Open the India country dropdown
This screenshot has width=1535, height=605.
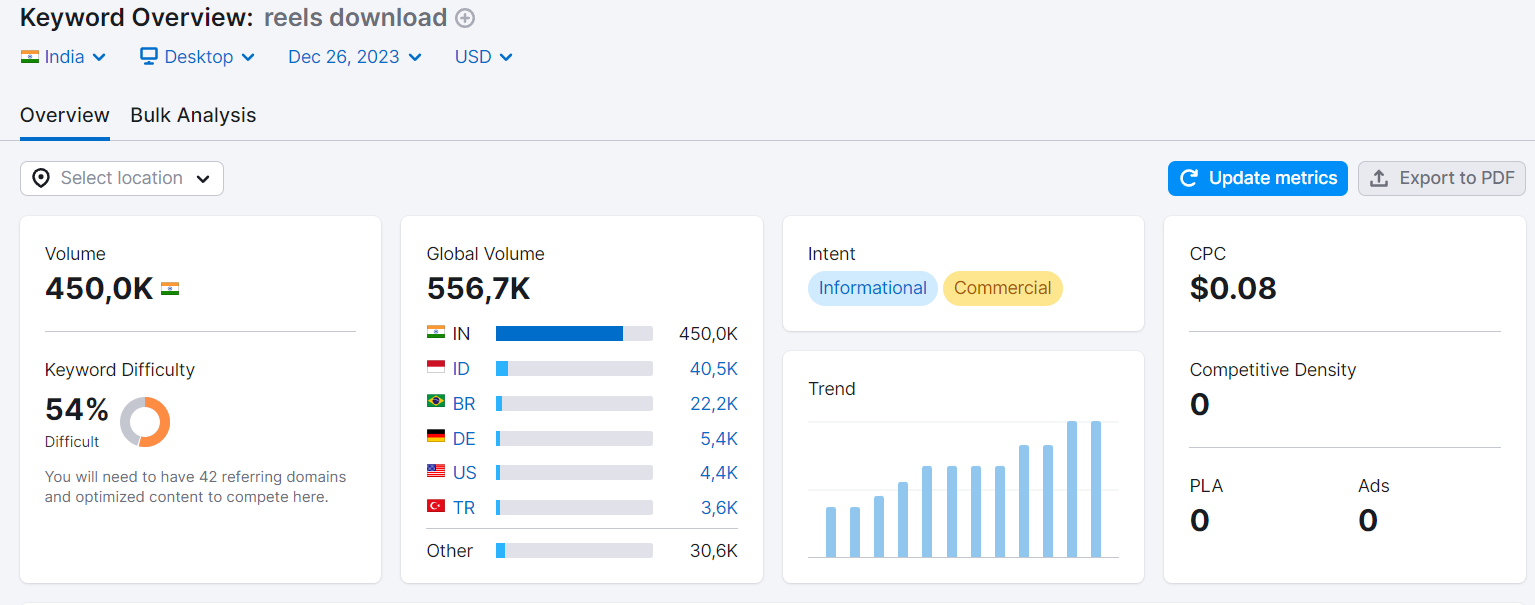tap(64, 57)
